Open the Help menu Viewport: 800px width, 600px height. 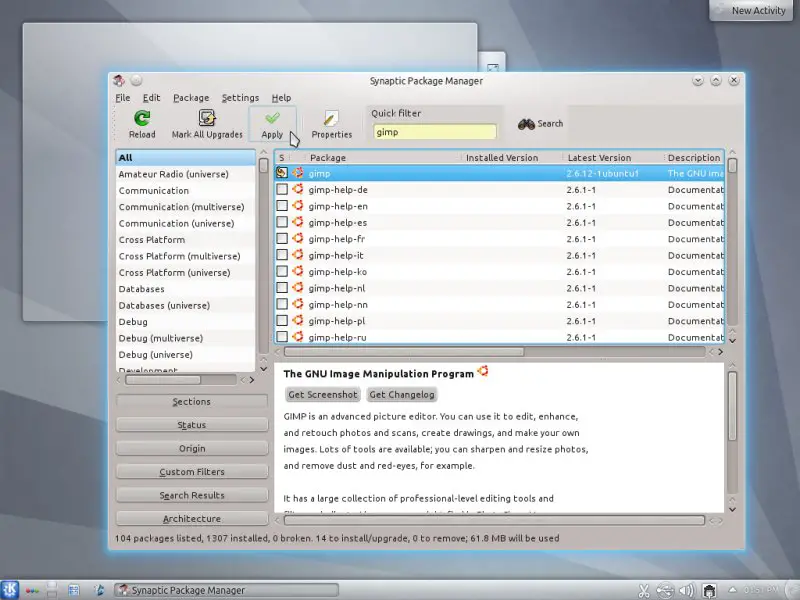281,97
